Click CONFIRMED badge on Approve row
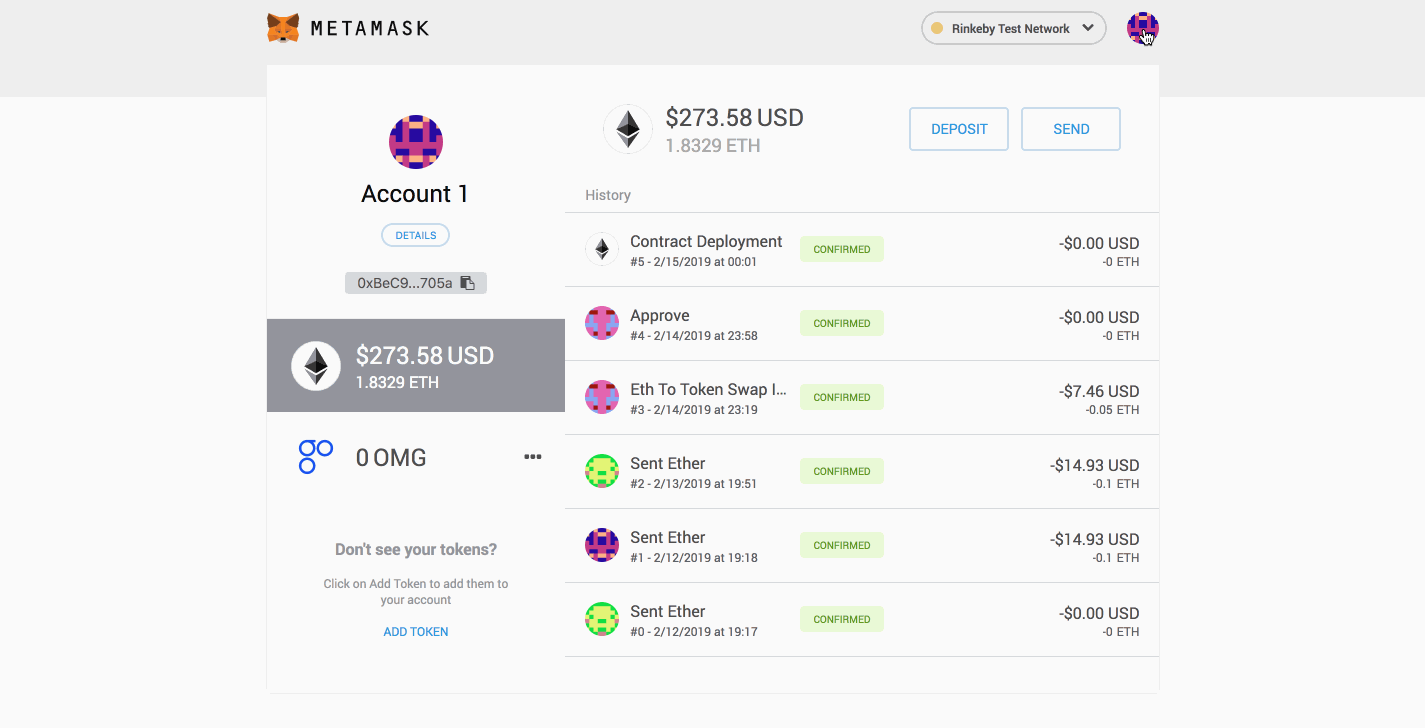Screen dimensions: 1425x728 tap(842, 323)
